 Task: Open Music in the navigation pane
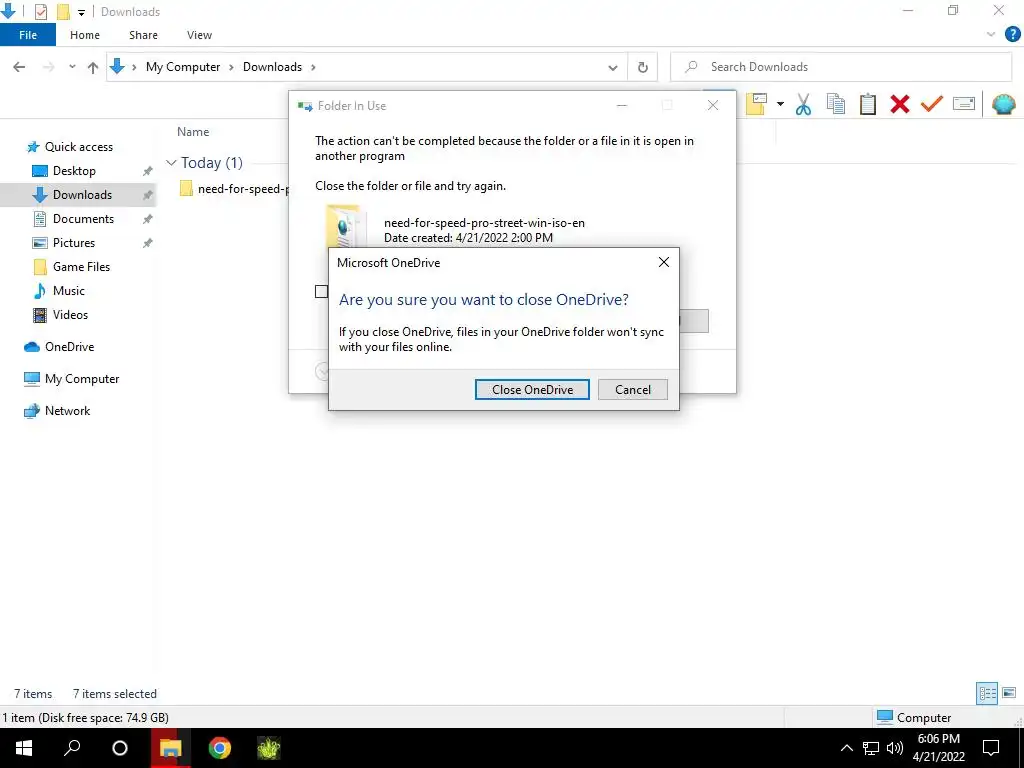click(x=69, y=291)
